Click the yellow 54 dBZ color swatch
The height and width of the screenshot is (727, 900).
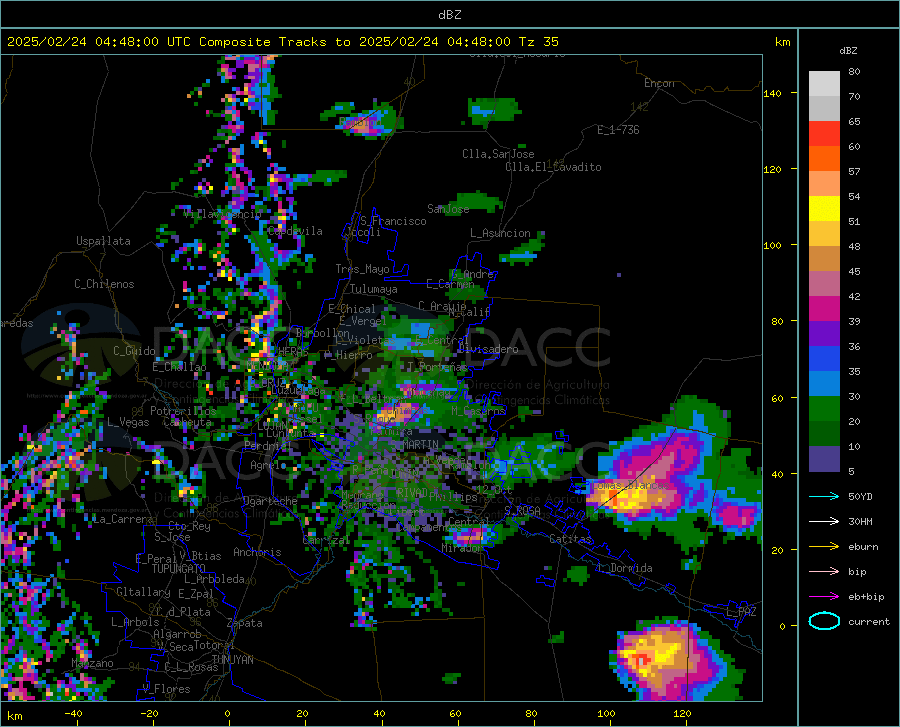824,209
